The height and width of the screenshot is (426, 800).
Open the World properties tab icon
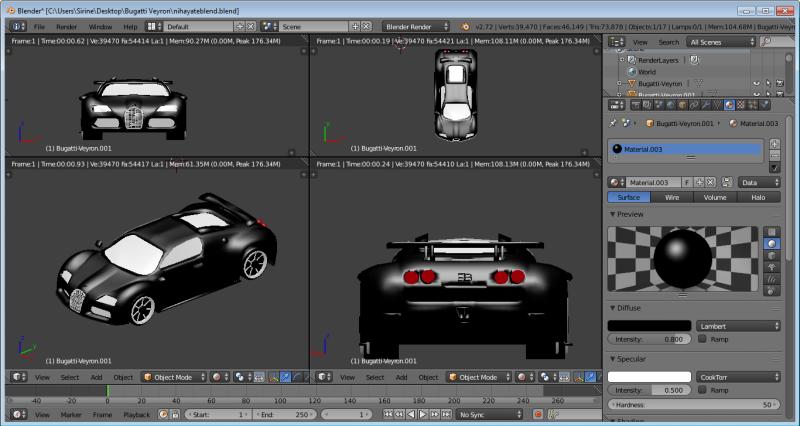pos(668,104)
